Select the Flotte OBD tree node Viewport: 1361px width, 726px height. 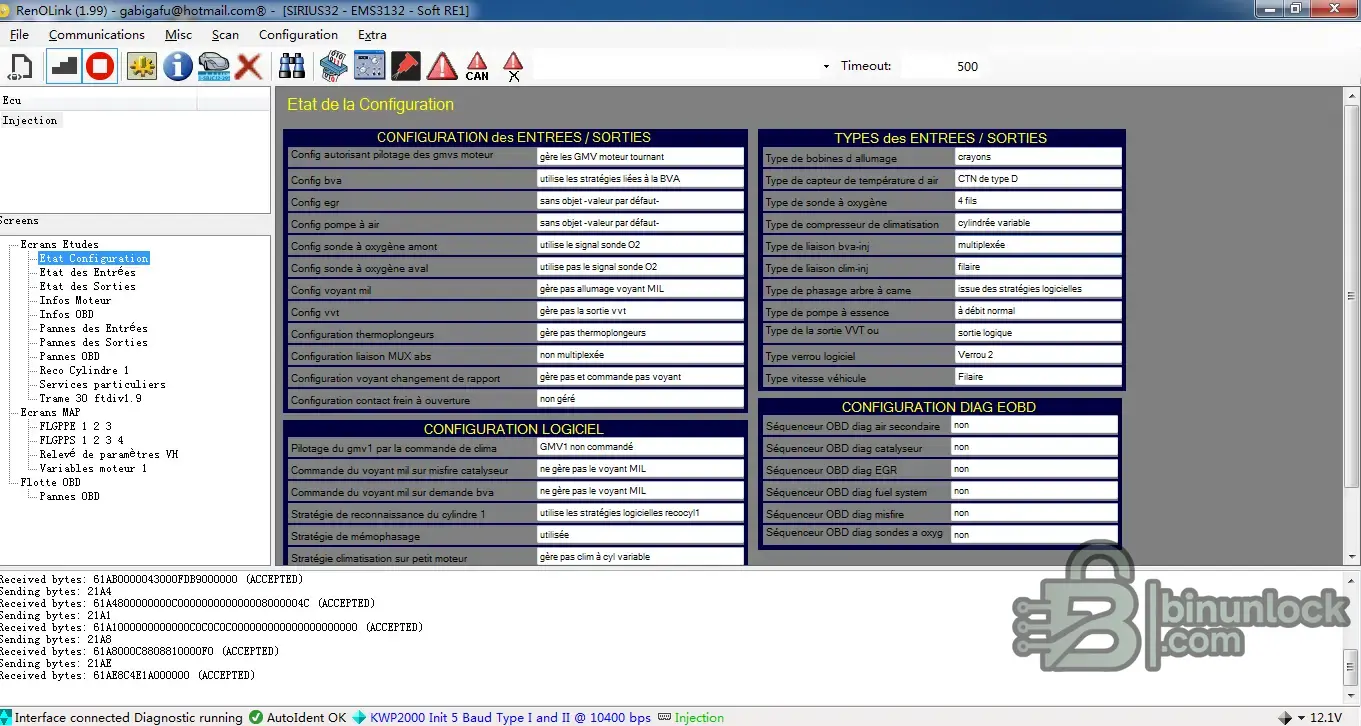[x=51, y=482]
